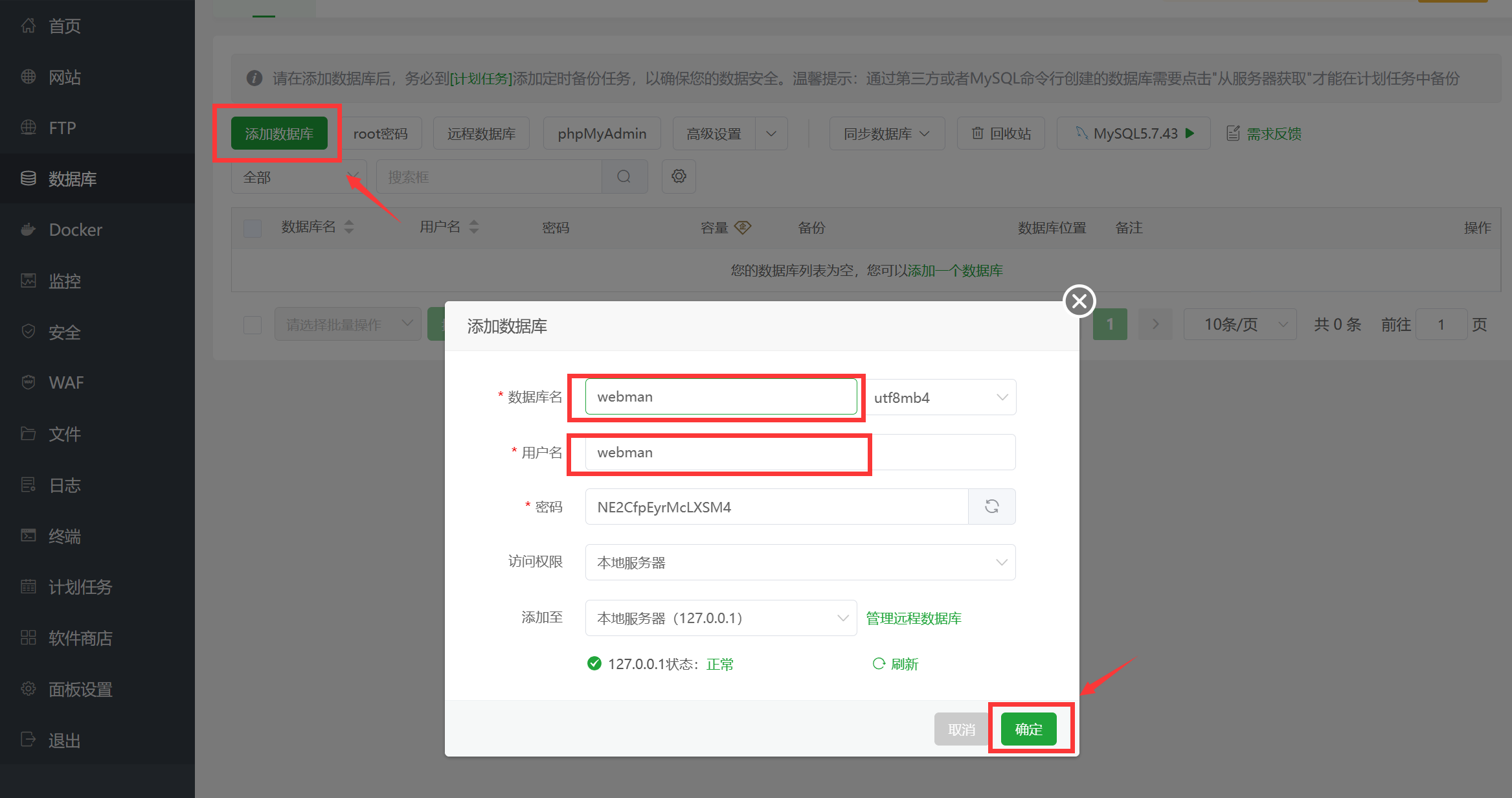Click the 日志 log icon
The height and width of the screenshot is (798, 1512).
coord(28,484)
